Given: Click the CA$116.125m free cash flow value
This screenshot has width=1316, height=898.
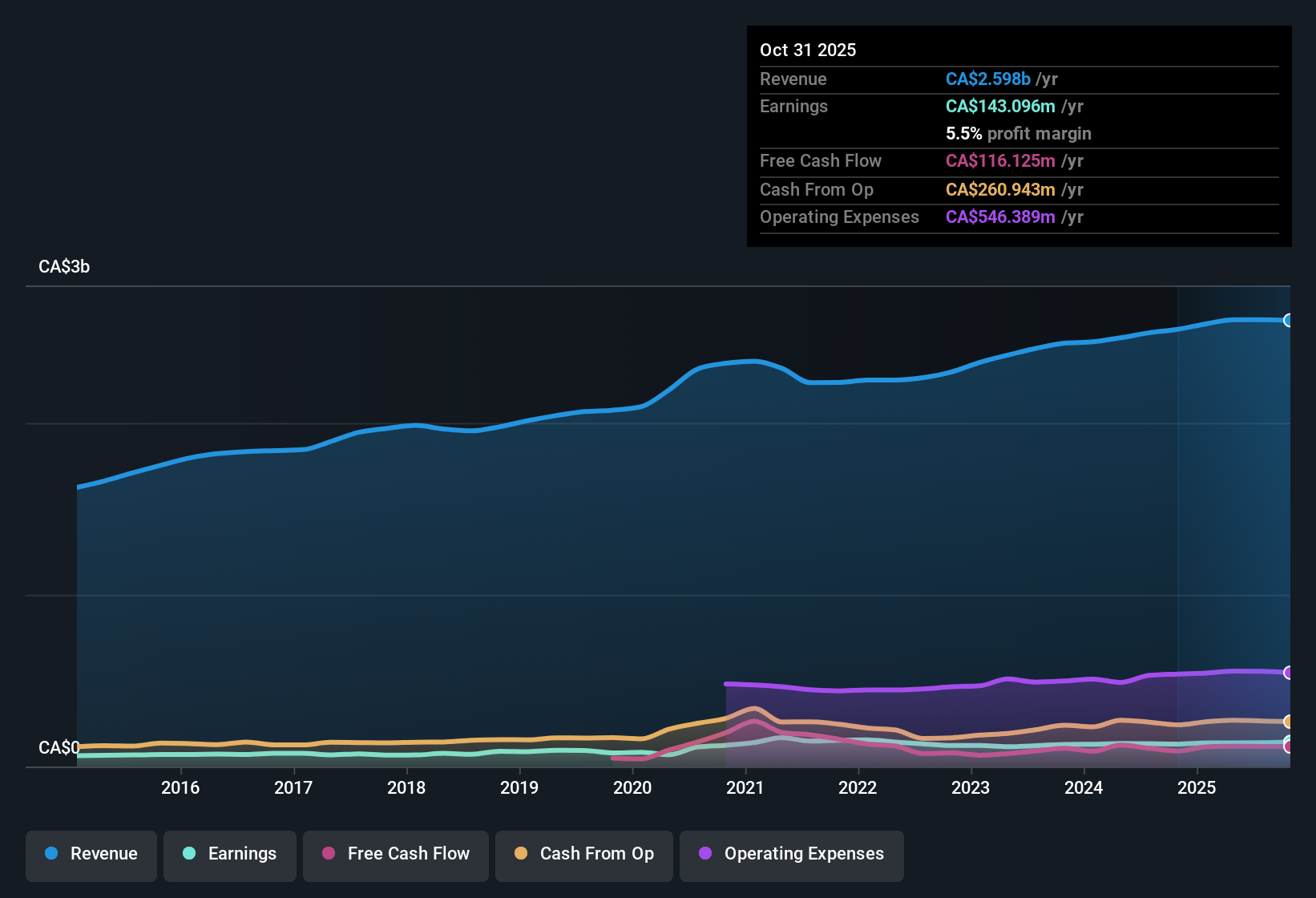Looking at the screenshot, I should [1000, 161].
